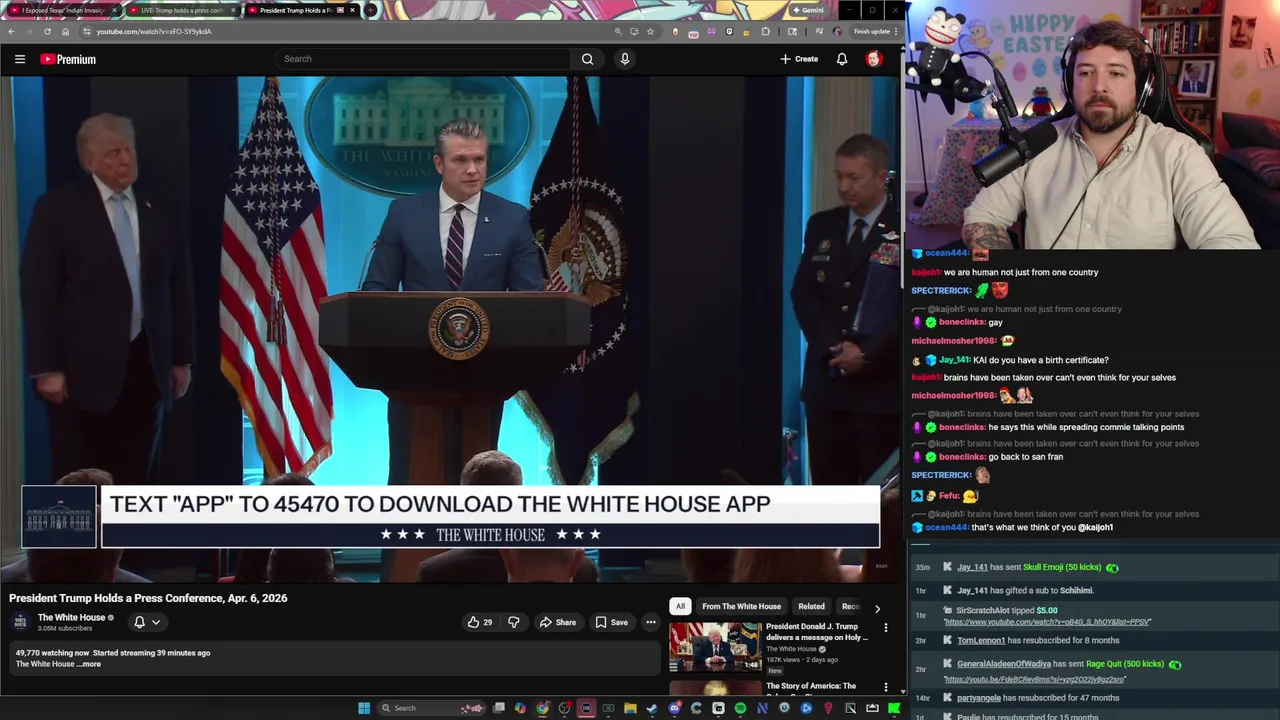
Task: Click the address bar URL youtube.com/watch
Action: click(154, 31)
